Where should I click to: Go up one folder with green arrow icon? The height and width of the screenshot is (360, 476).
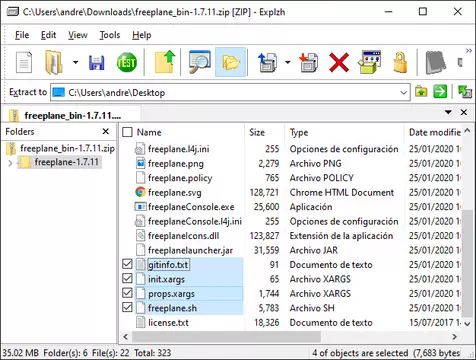pos(165,62)
